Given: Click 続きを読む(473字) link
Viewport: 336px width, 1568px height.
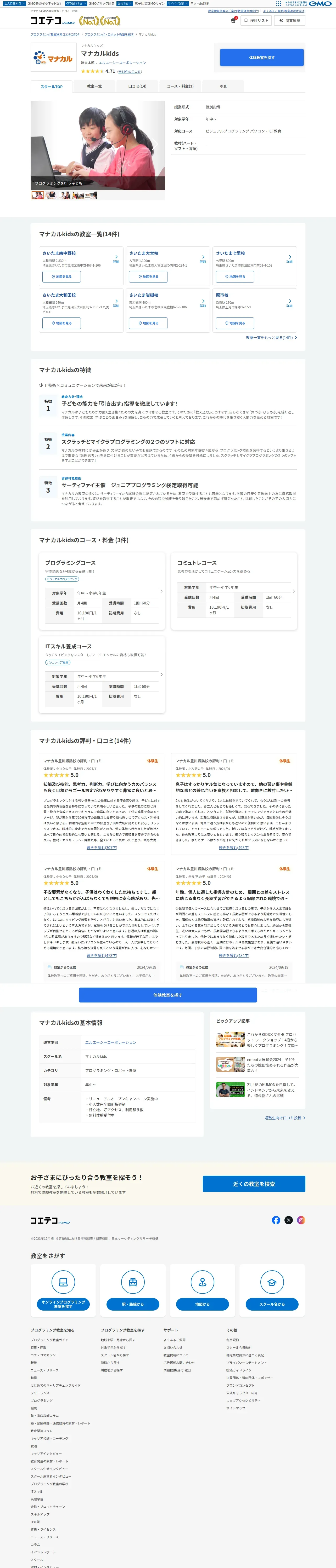Looking at the screenshot, I should pos(102,956).
